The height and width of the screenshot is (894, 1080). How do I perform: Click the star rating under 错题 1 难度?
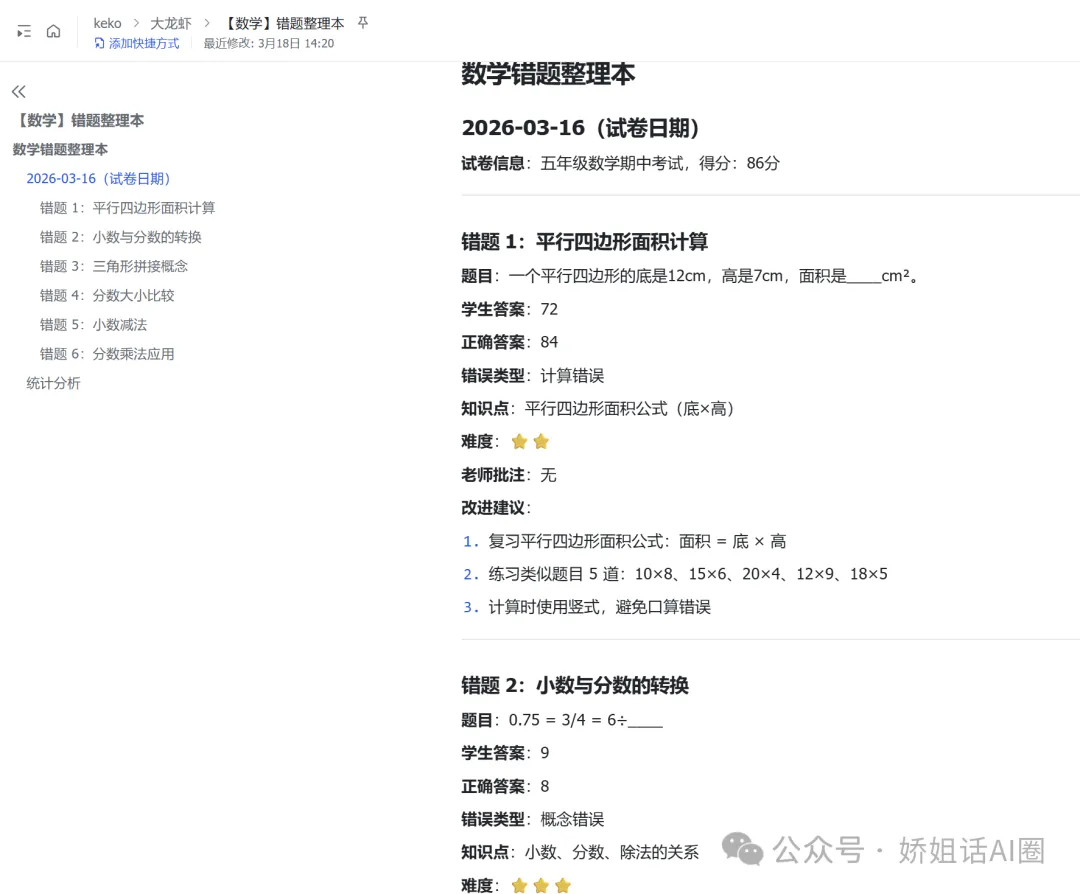point(530,440)
